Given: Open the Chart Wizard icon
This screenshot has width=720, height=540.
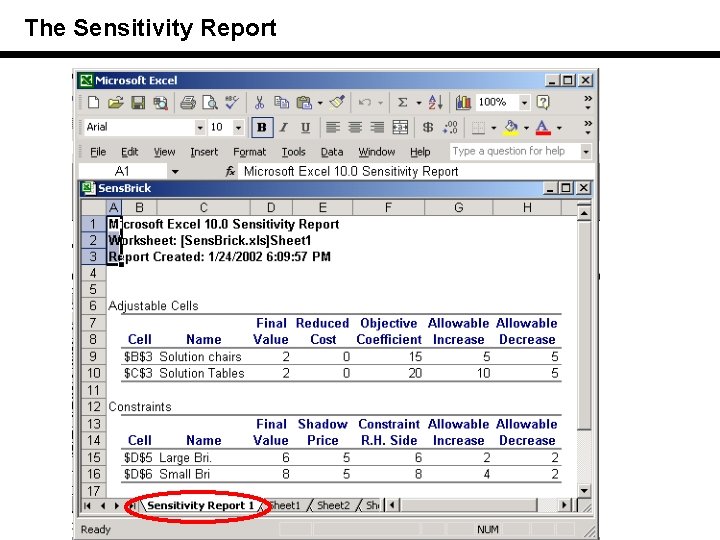Looking at the screenshot, I should click(x=463, y=102).
